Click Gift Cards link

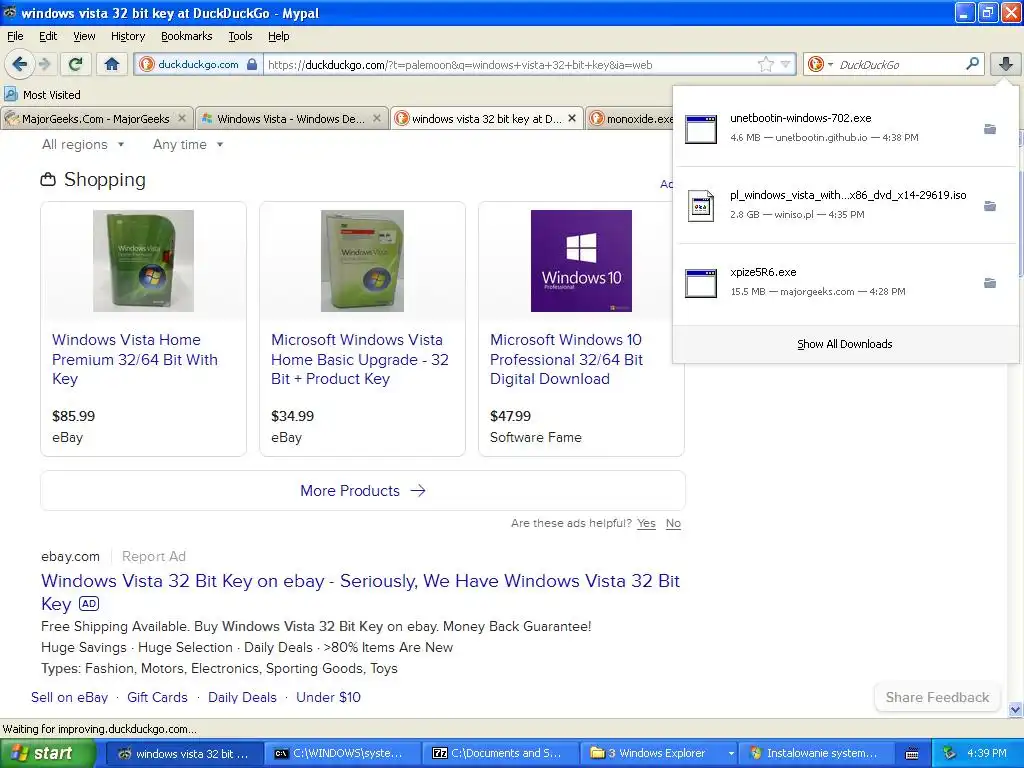point(157,697)
